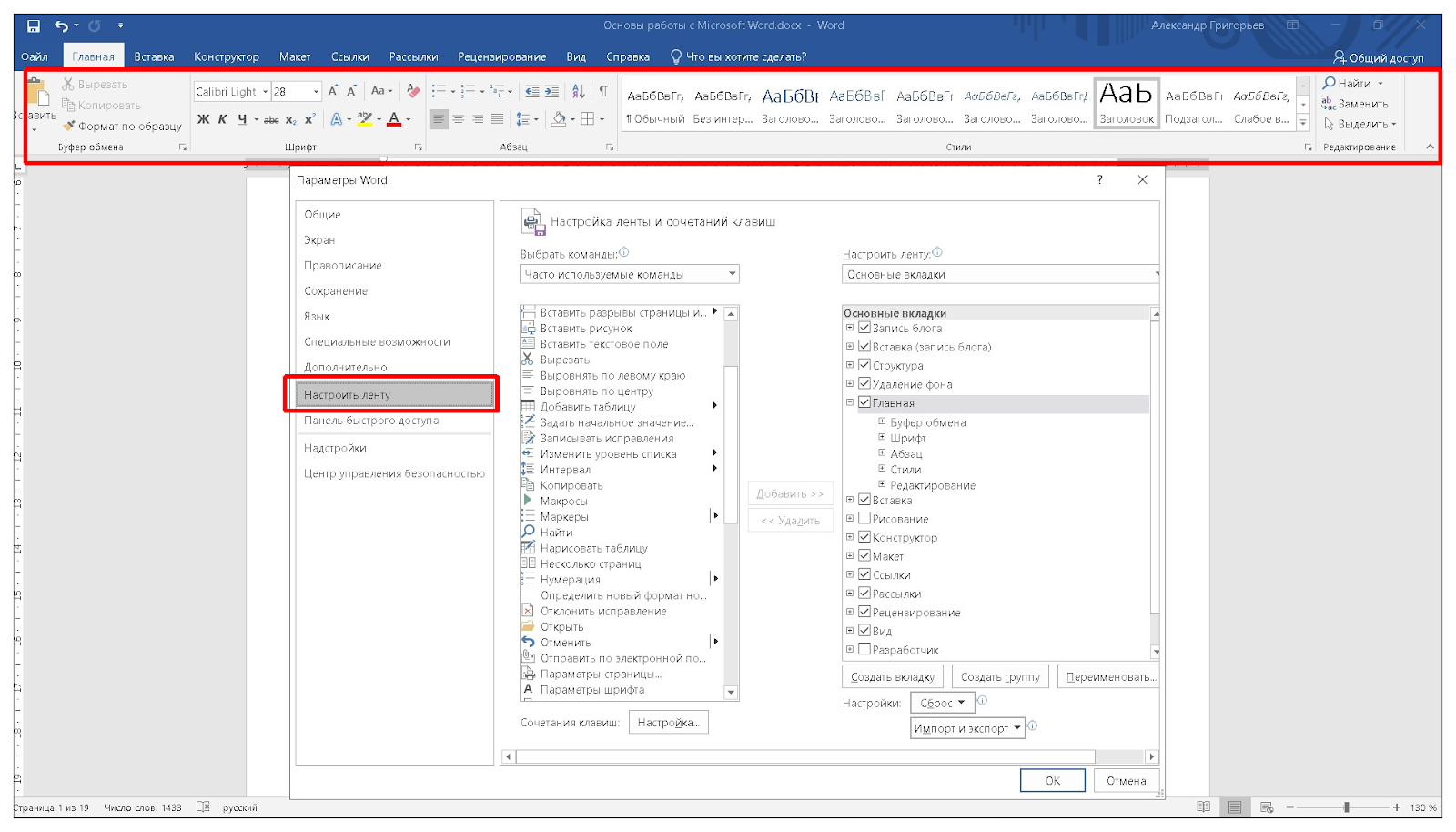Click the Format Painter brush icon
Image resolution: width=1456 pixels, height=832 pixels.
click(x=69, y=126)
